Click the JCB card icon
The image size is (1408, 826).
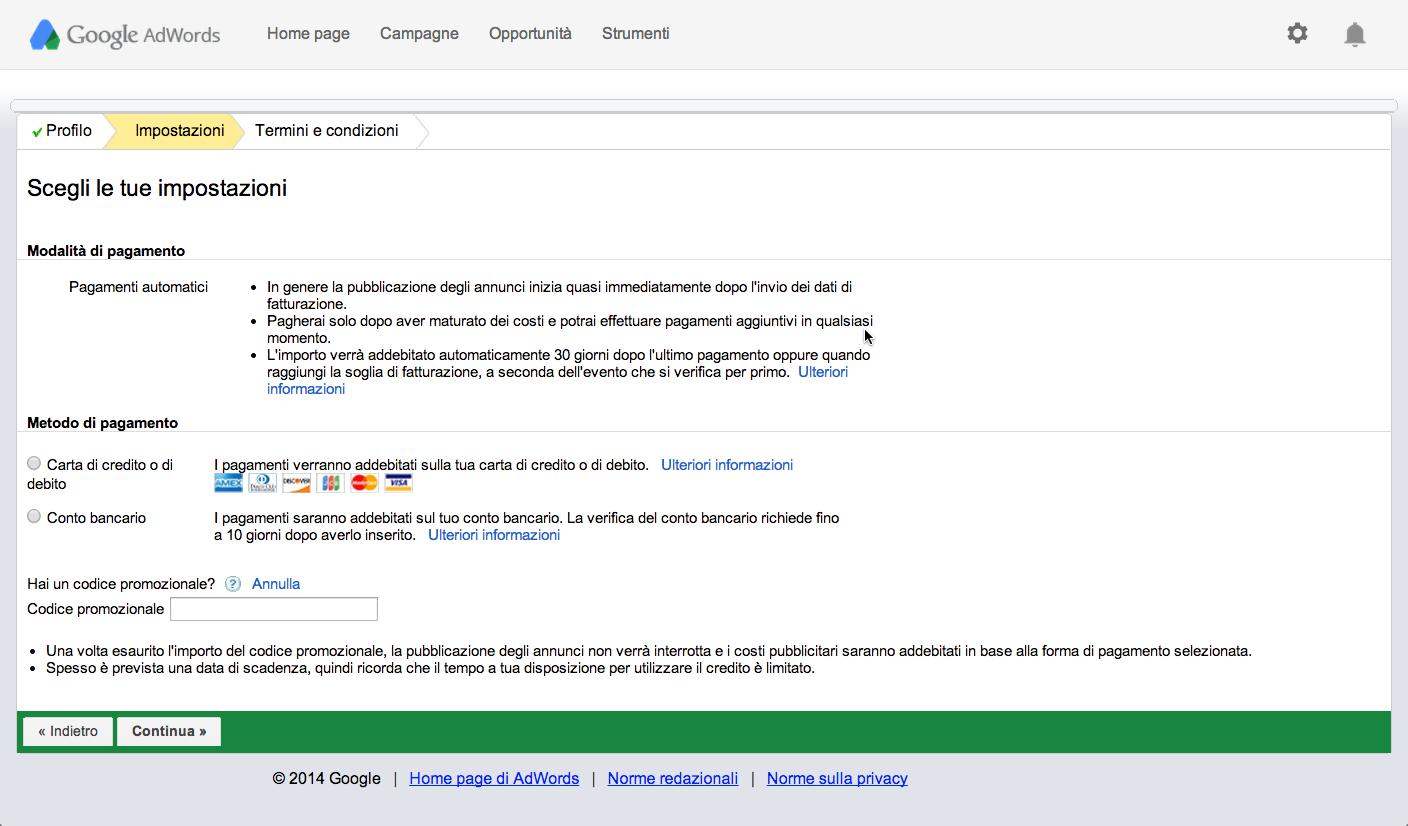click(x=330, y=484)
